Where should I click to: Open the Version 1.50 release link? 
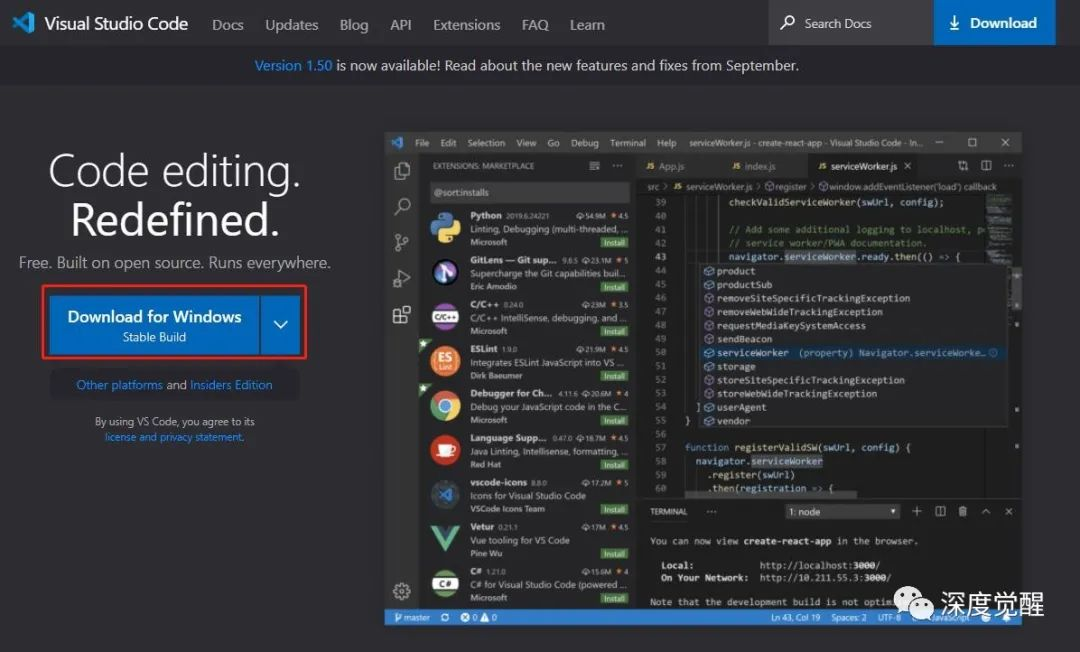[293, 65]
